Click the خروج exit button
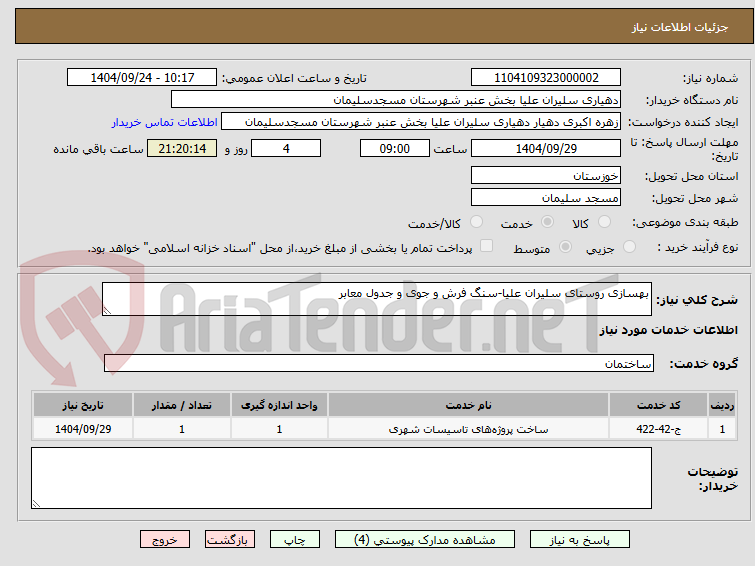The width and height of the screenshot is (755, 566). 165,540
